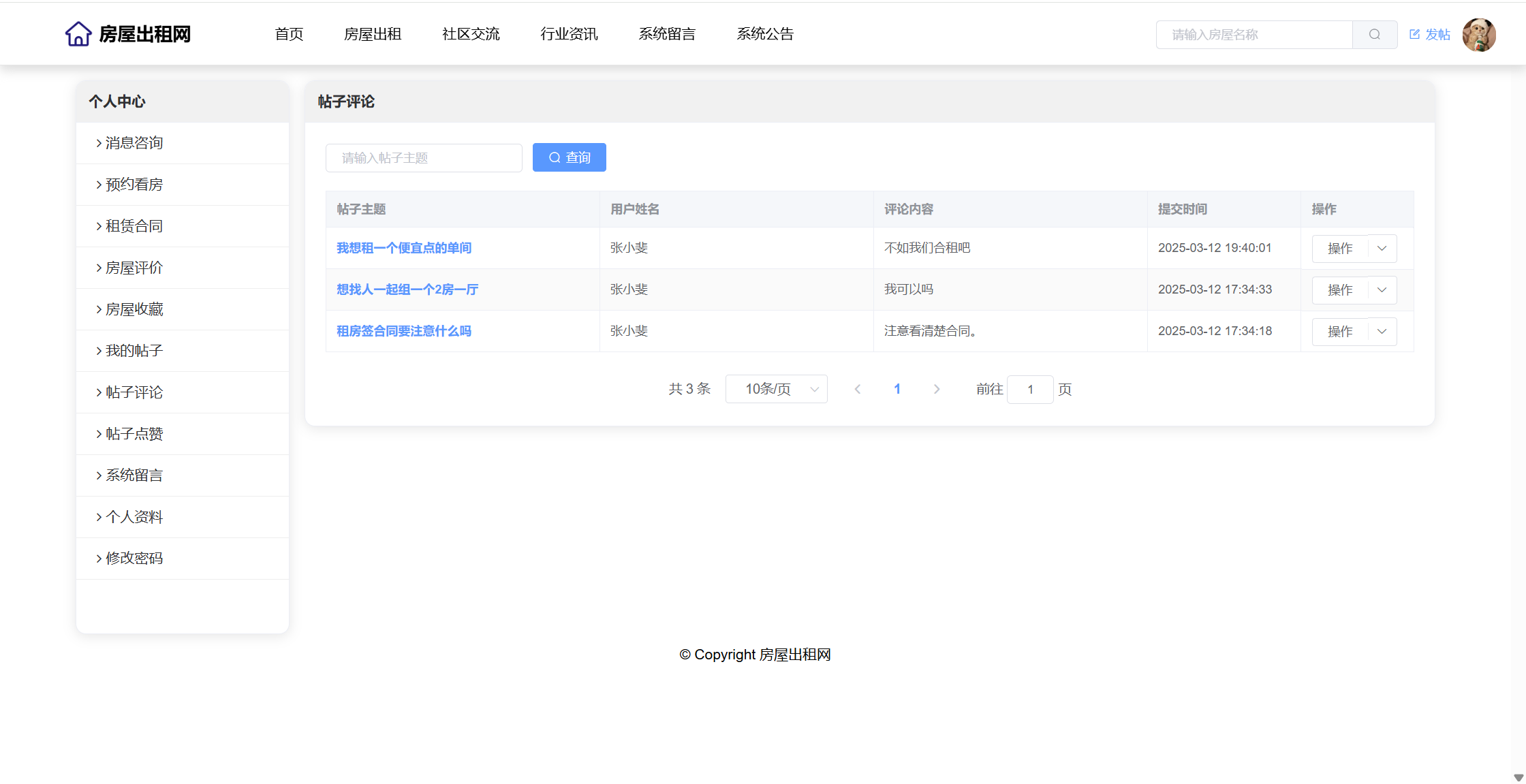Image resolution: width=1526 pixels, height=784 pixels.
Task: Select 我的帖子 in sidebar
Action: 134,351
